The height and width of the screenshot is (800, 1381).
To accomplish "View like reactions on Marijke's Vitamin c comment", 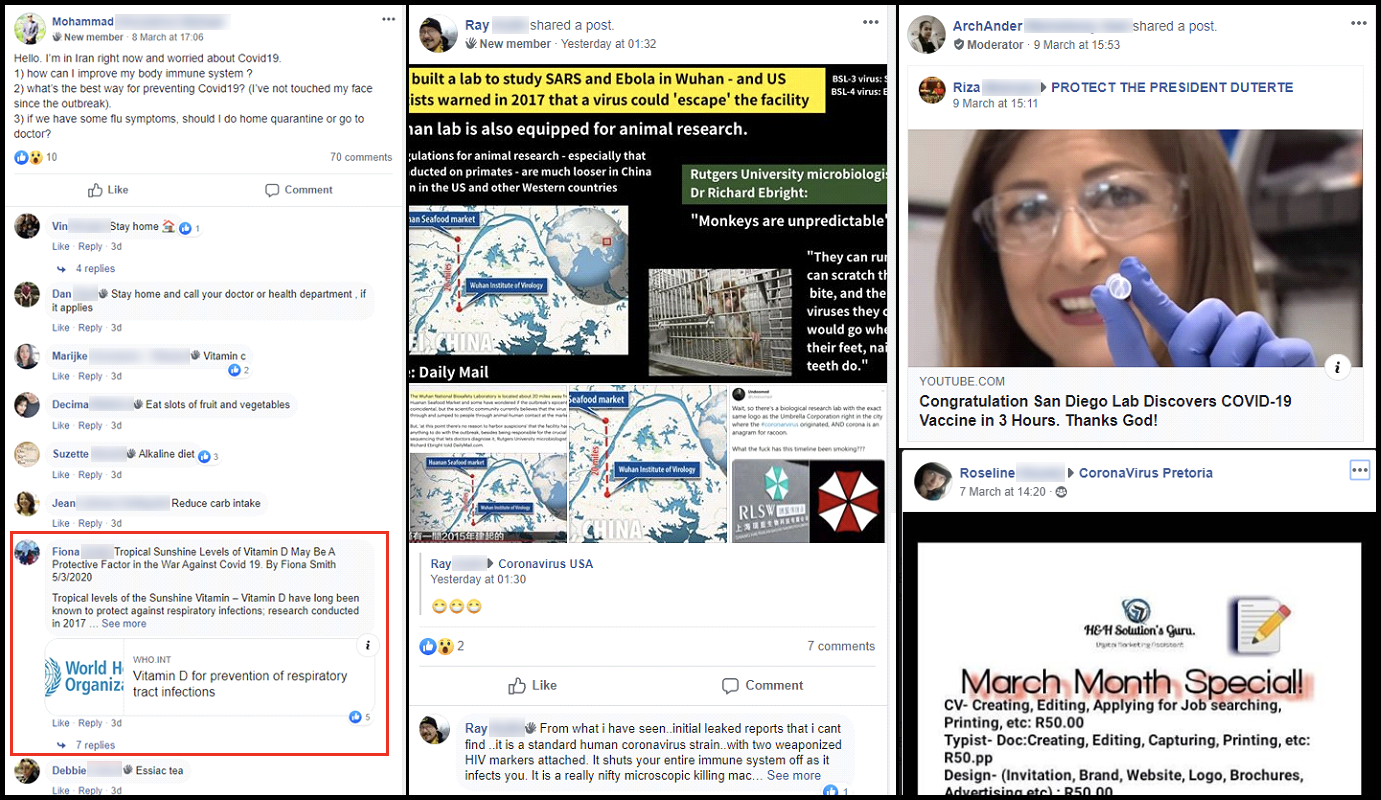I will 239,370.
